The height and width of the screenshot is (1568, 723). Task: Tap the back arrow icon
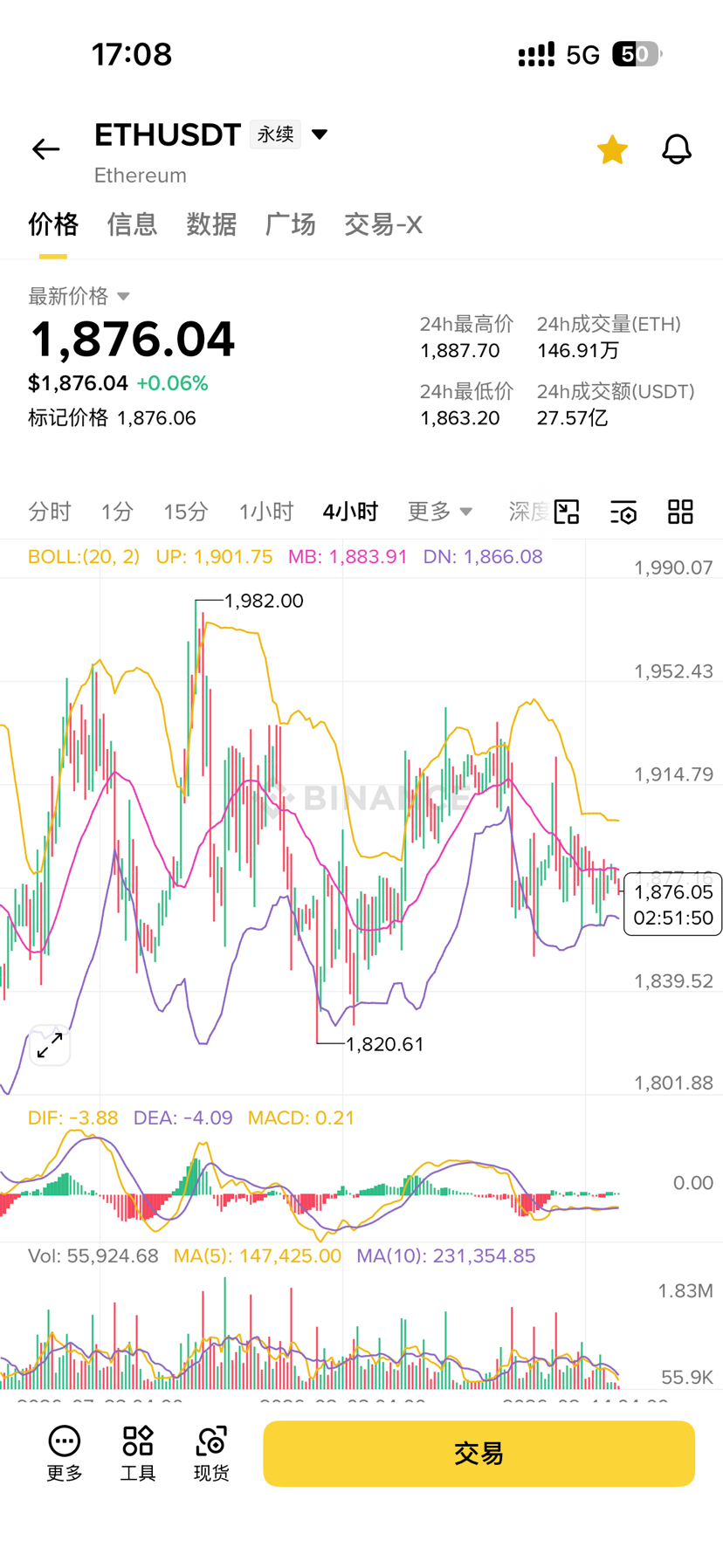tap(45, 149)
